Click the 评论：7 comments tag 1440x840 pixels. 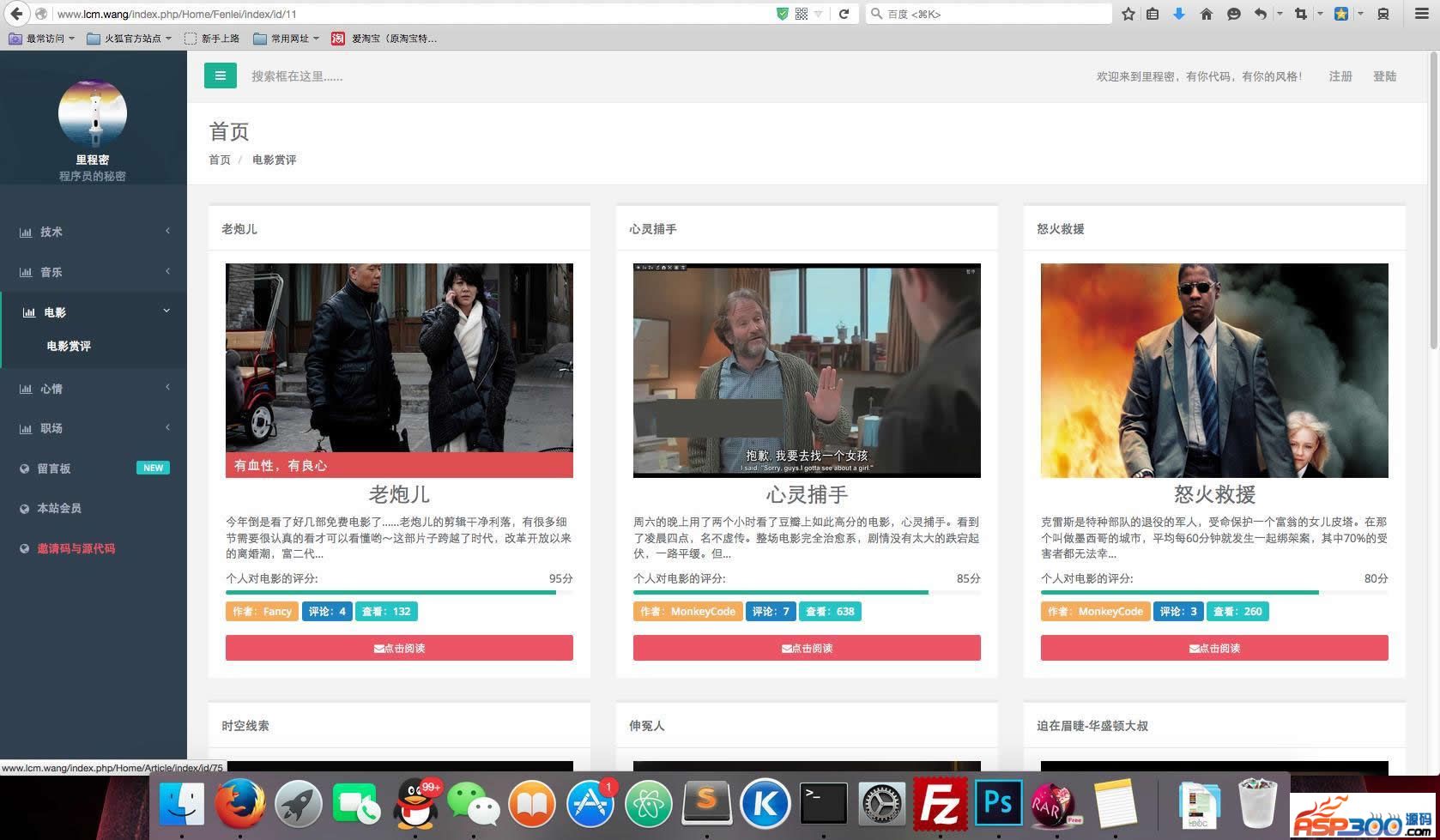point(771,611)
